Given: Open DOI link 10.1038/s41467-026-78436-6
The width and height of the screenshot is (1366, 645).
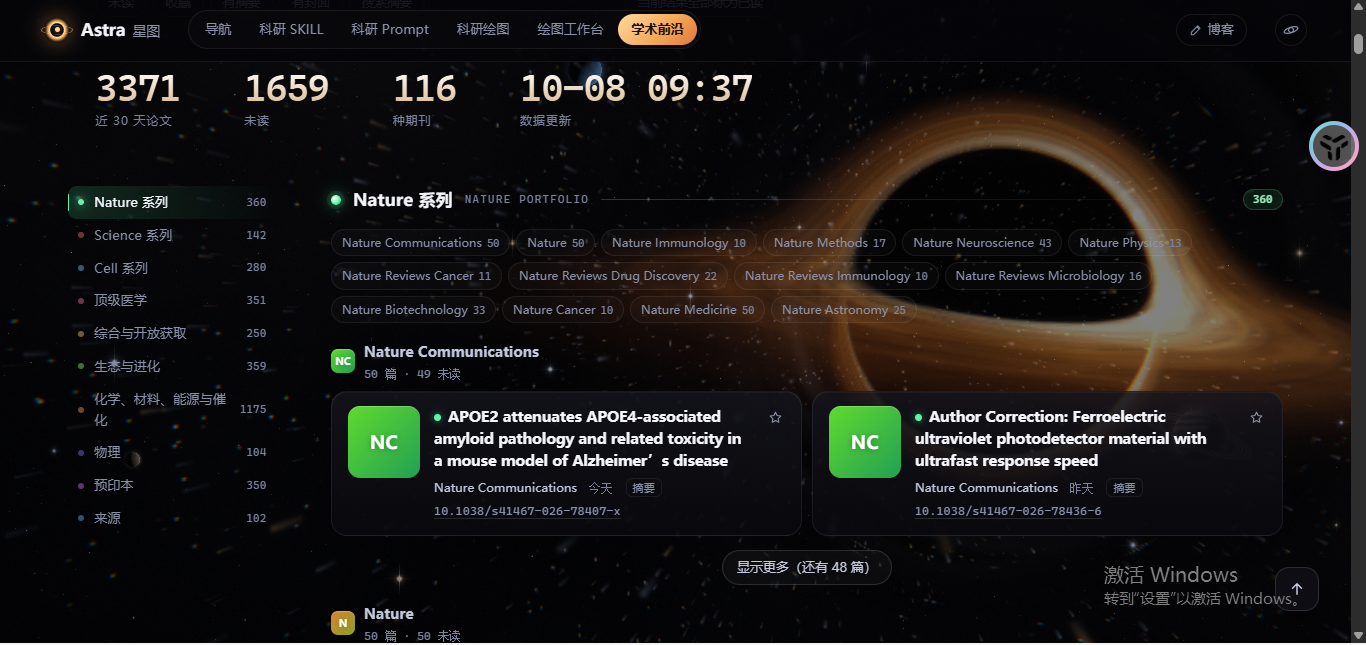Looking at the screenshot, I should (1008, 512).
